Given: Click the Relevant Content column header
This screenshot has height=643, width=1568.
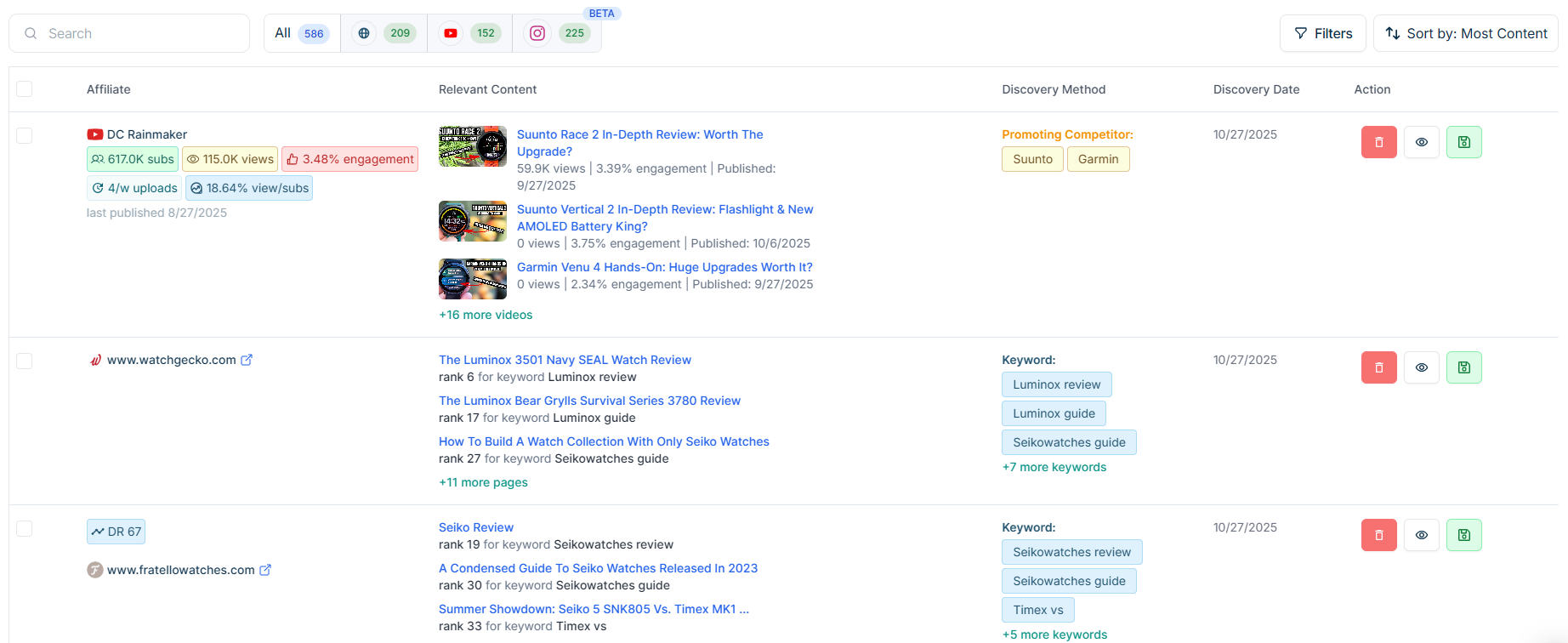Looking at the screenshot, I should coord(487,89).
